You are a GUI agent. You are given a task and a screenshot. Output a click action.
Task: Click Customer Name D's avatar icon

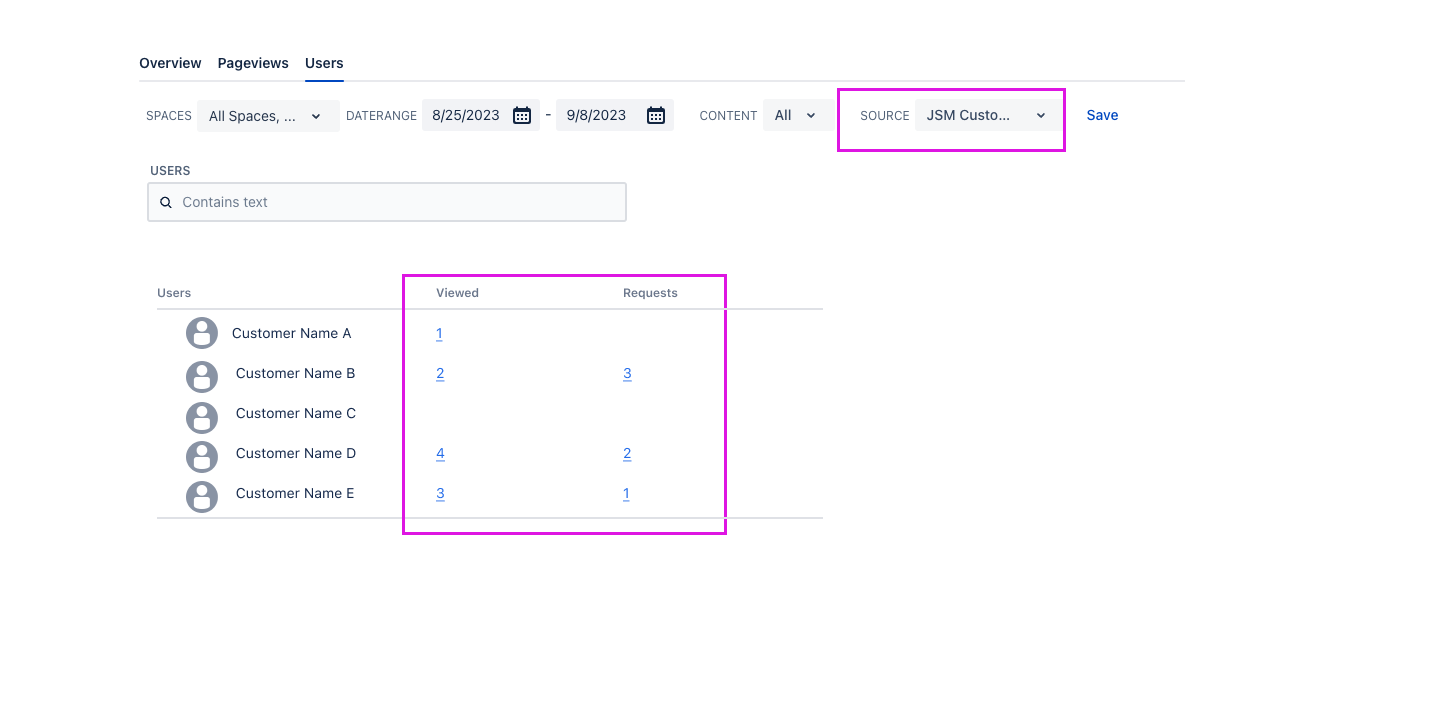coord(202,457)
